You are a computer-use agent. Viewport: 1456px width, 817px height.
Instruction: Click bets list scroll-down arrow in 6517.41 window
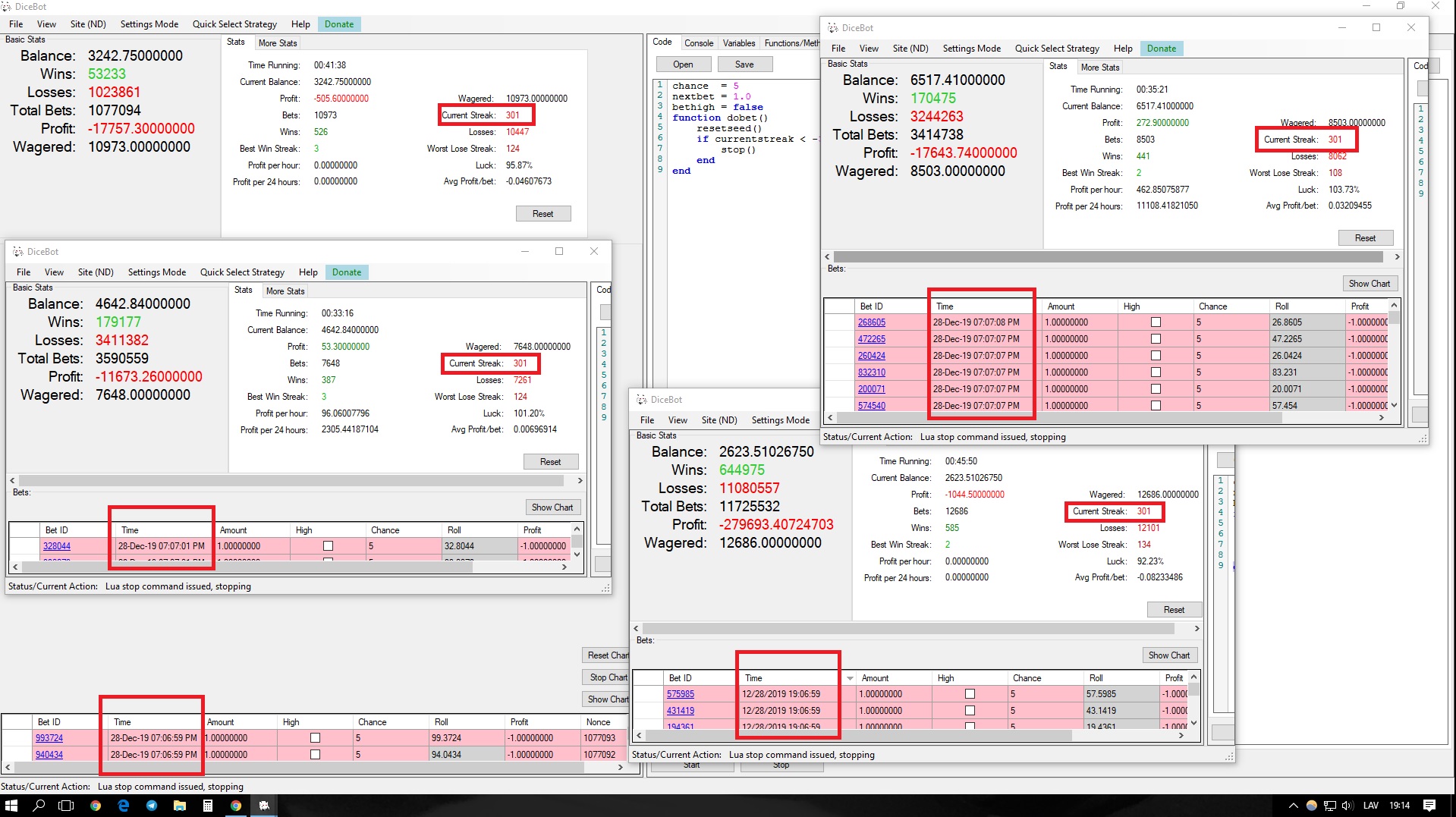pos(1394,406)
